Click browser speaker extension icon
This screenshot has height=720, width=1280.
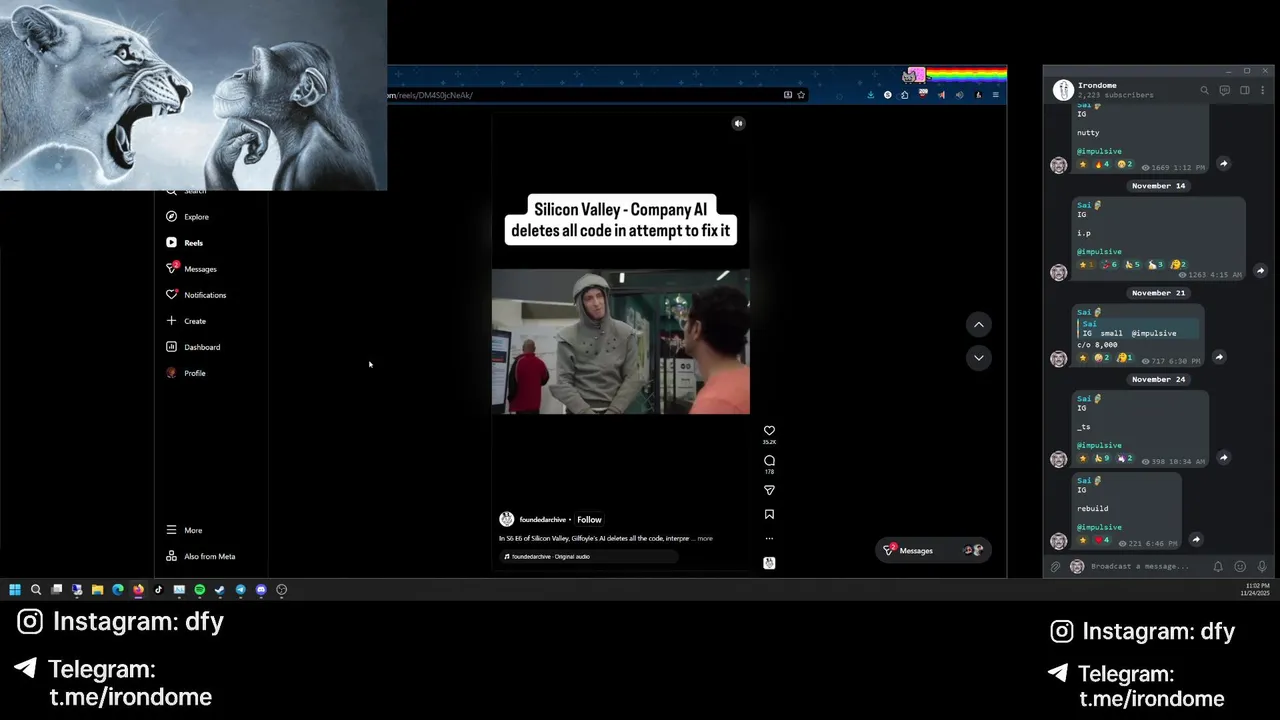tap(959, 95)
